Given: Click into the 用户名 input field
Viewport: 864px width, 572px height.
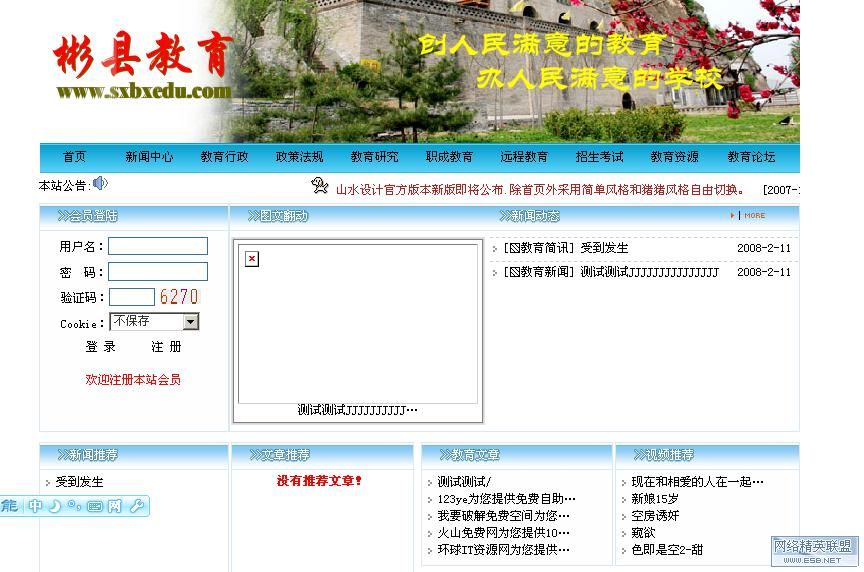Looking at the screenshot, I should (x=158, y=246).
